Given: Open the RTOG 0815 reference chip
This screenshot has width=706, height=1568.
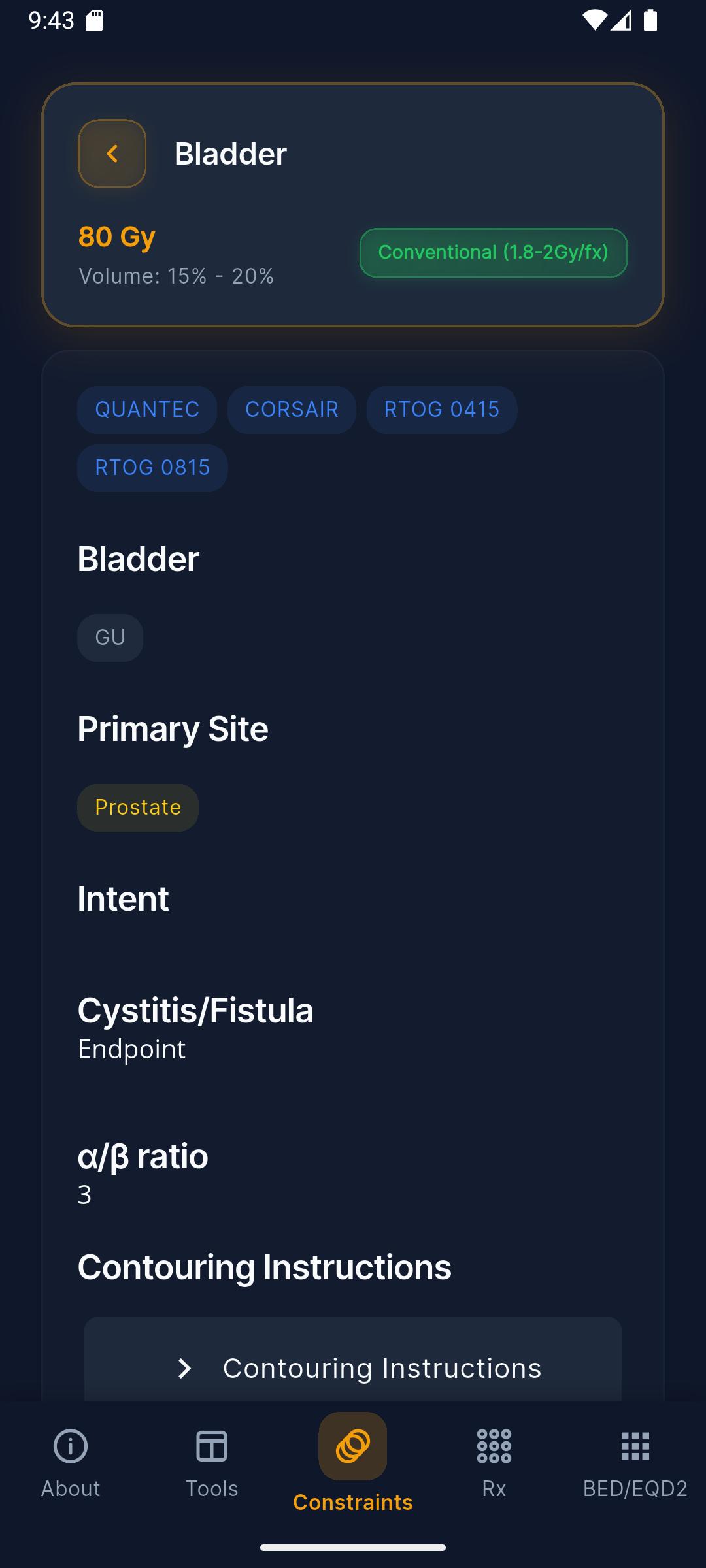Looking at the screenshot, I should (x=152, y=468).
